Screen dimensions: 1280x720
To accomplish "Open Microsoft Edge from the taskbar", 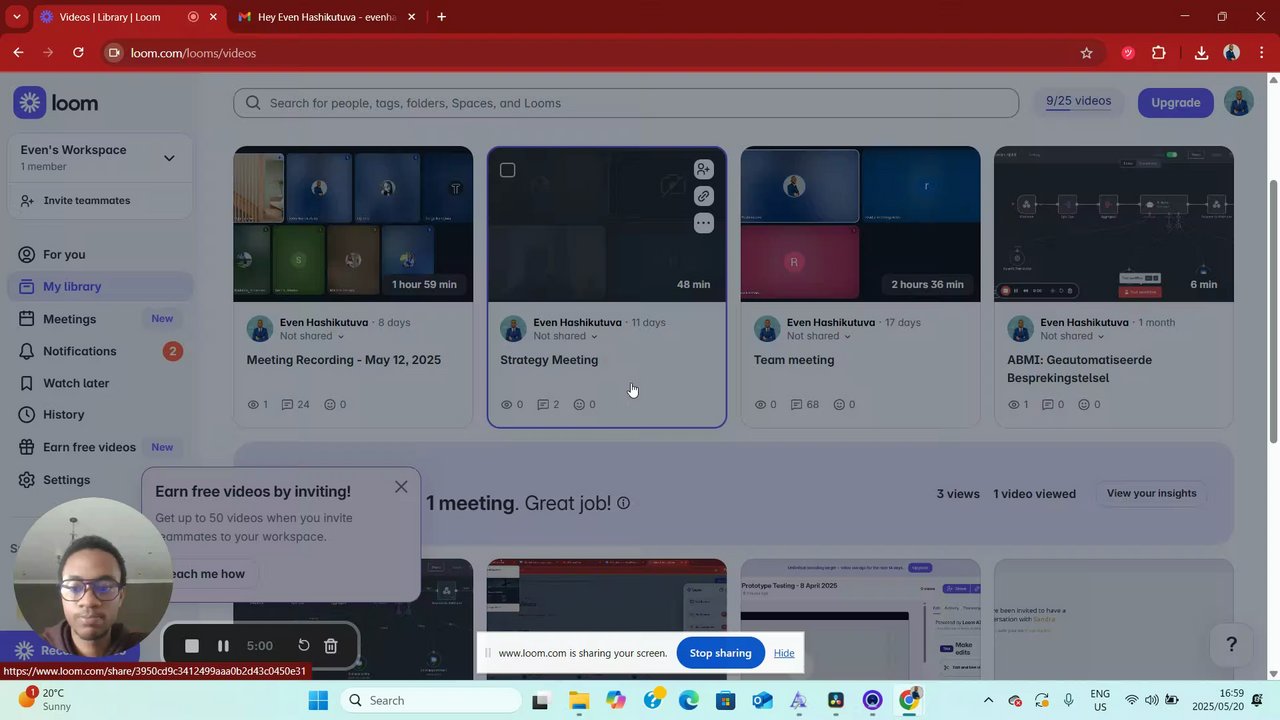I will 689,700.
